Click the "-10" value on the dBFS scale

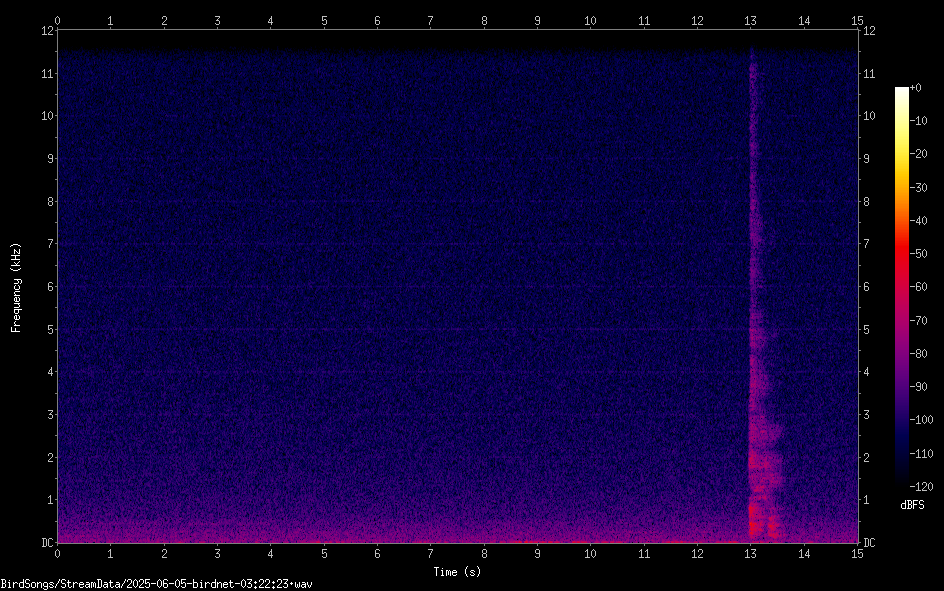[x=919, y=121]
